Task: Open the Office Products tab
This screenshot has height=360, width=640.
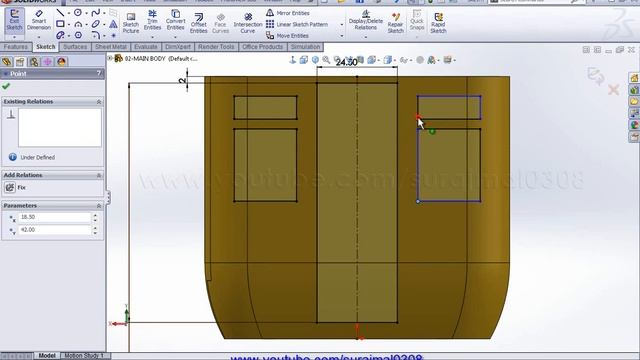Action: pos(262,47)
